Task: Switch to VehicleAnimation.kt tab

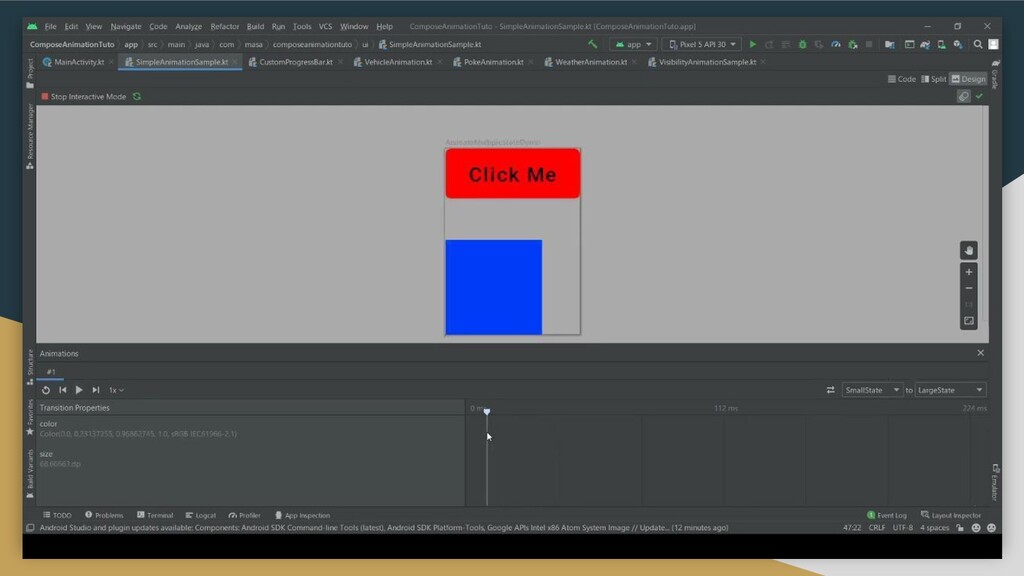Action: 397,62
